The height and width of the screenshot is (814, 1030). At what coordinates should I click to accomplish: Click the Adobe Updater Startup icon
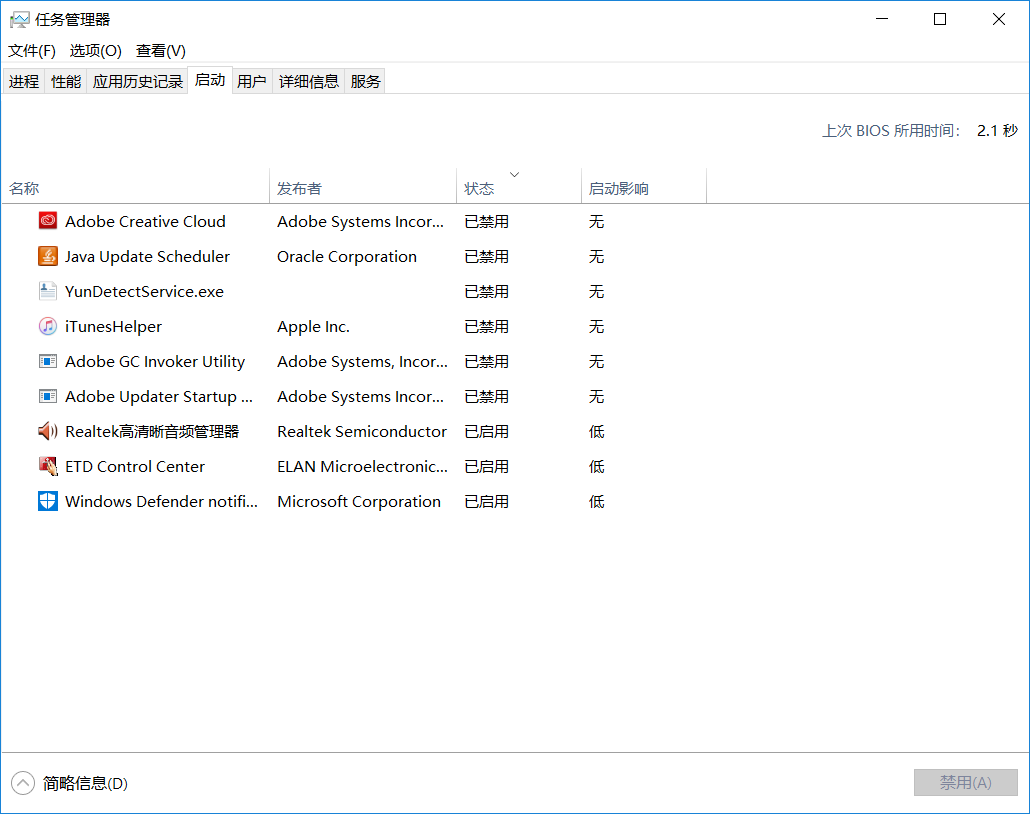point(48,396)
